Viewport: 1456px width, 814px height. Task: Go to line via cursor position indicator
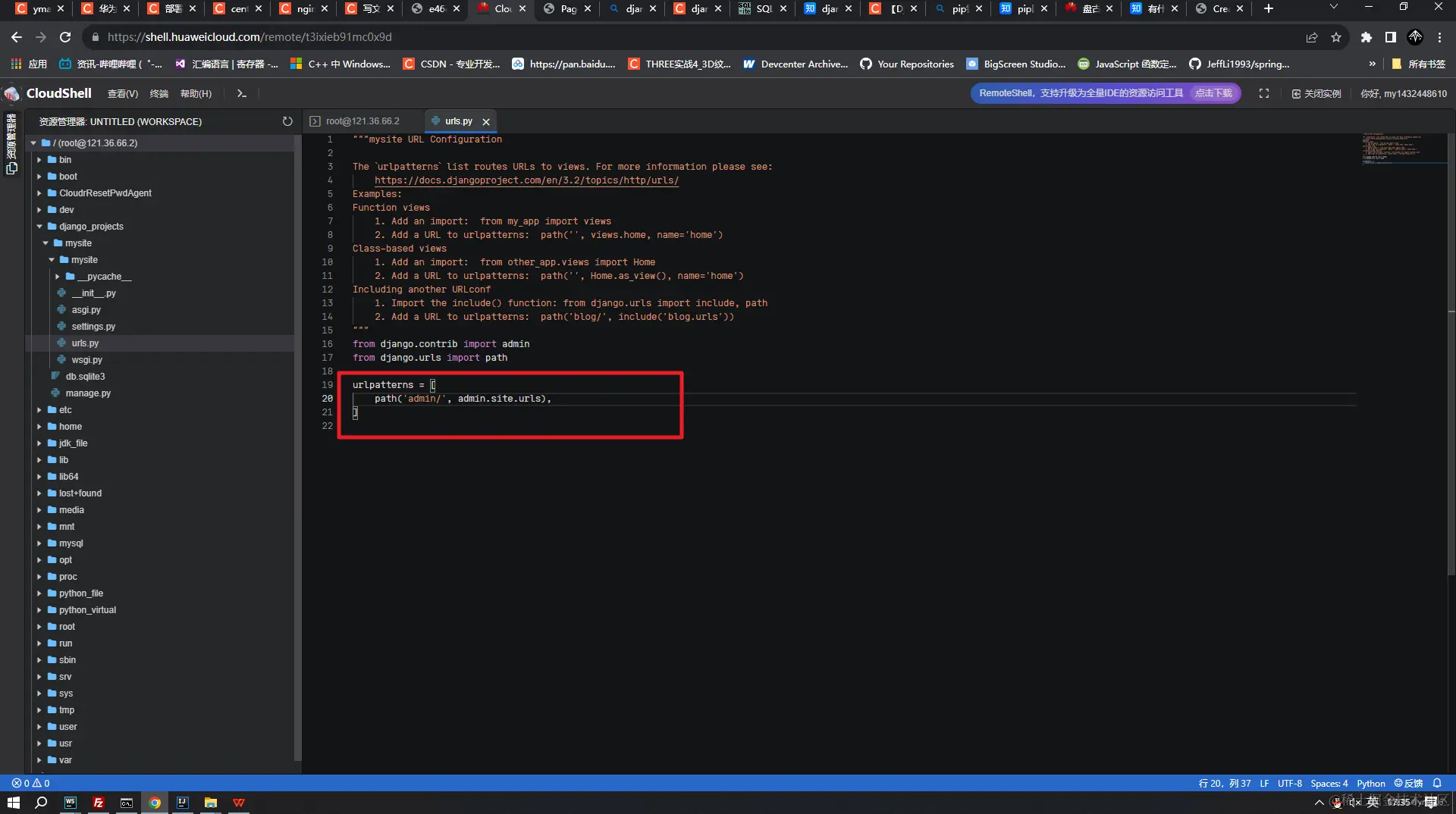coord(1225,783)
